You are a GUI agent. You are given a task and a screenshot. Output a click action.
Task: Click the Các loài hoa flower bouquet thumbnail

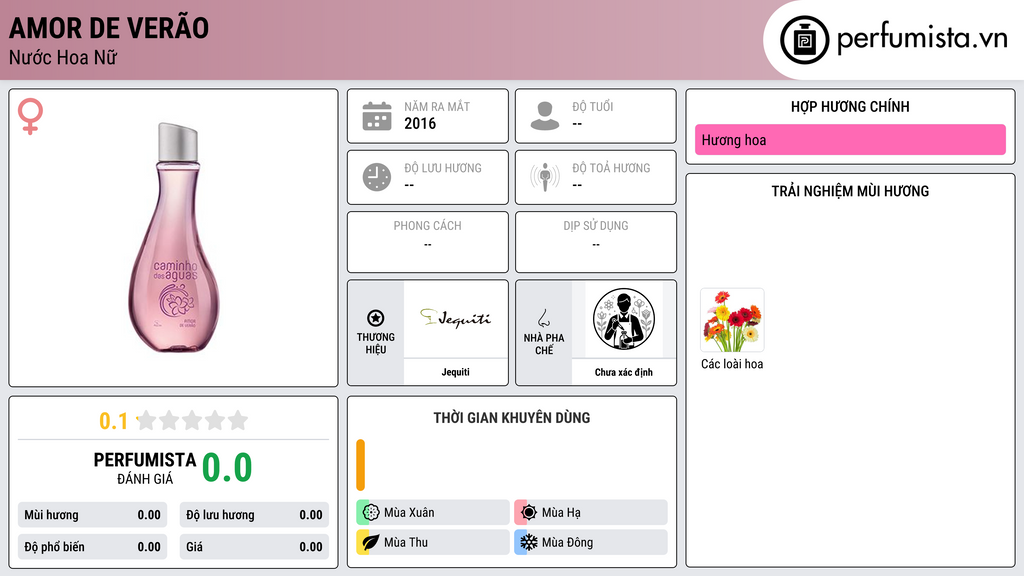point(732,320)
